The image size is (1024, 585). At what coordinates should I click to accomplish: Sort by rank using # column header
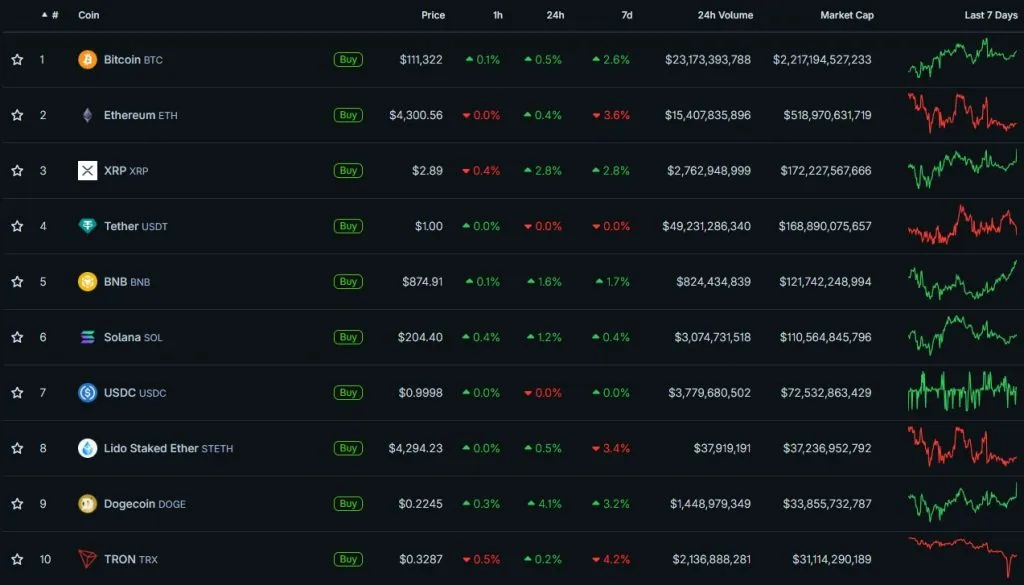(54, 16)
